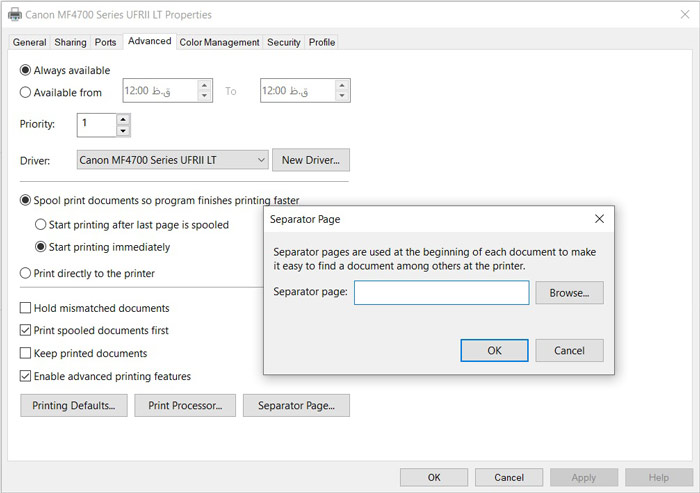Click the printer icon in the title bar
Viewport: 700px width, 493px height.
15,14
